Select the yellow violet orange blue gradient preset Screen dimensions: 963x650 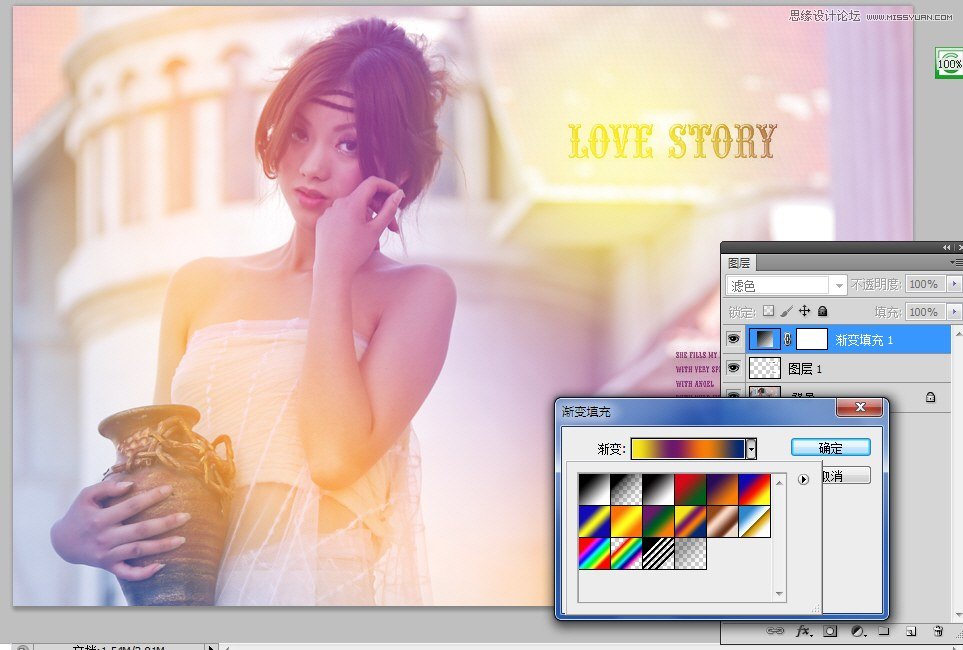[690, 522]
